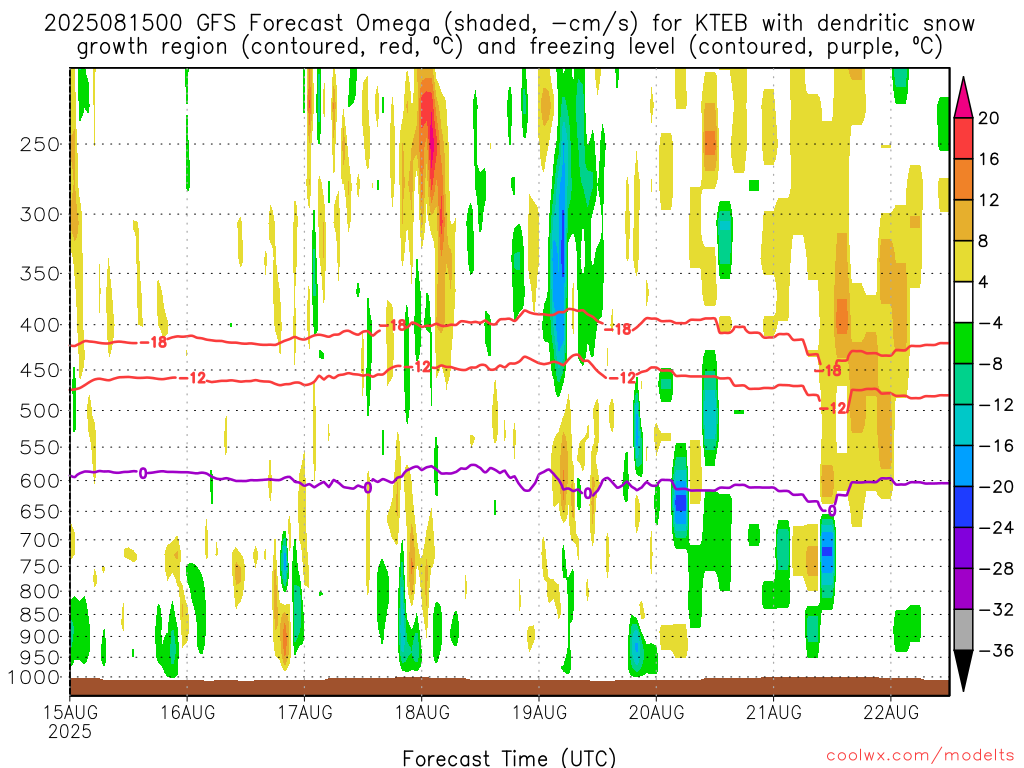This screenshot has width=1024, height=768.
Task: Click the 550 pressure level label
Action: 40,447
